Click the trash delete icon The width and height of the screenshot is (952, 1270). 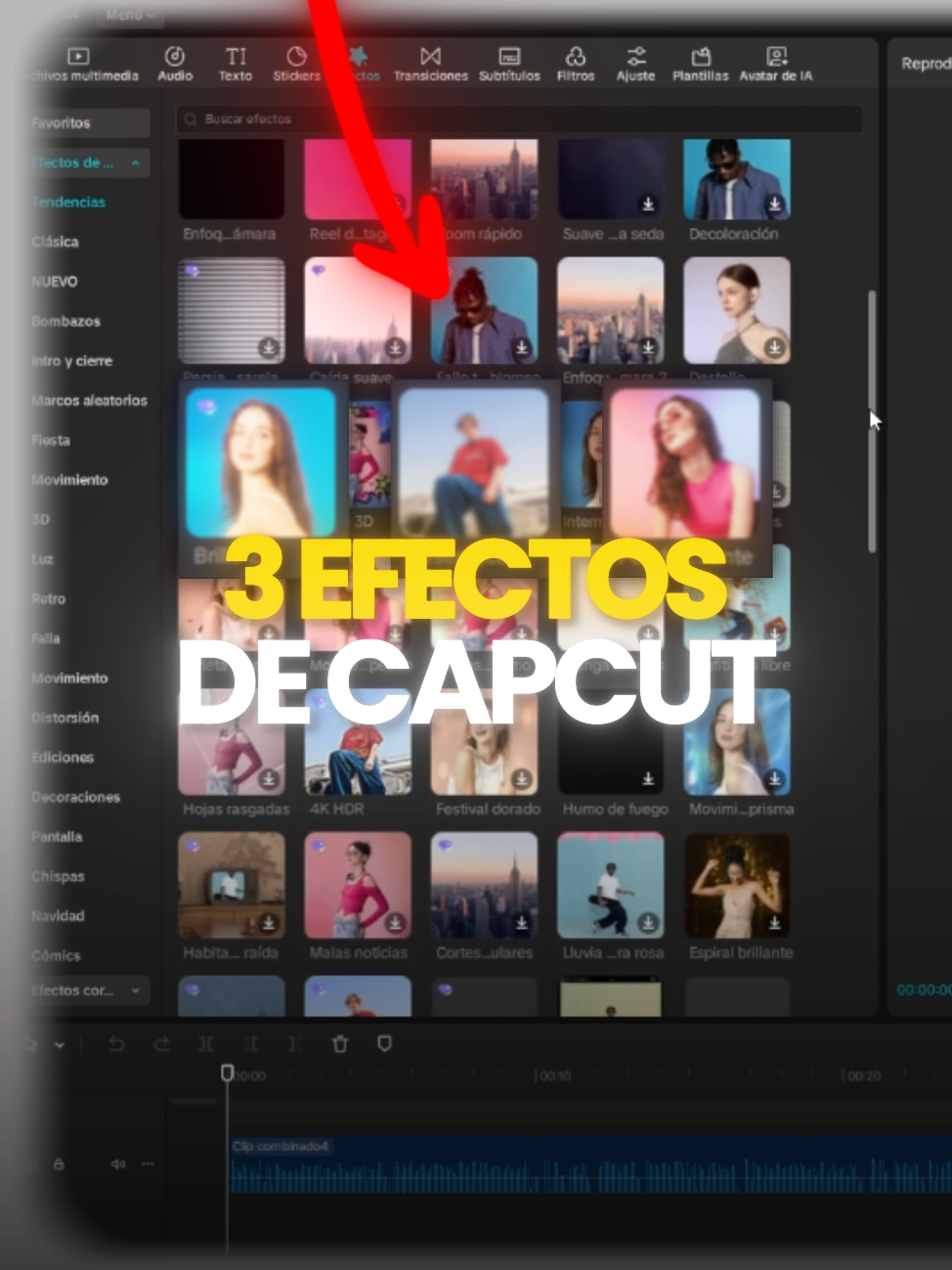click(340, 1044)
